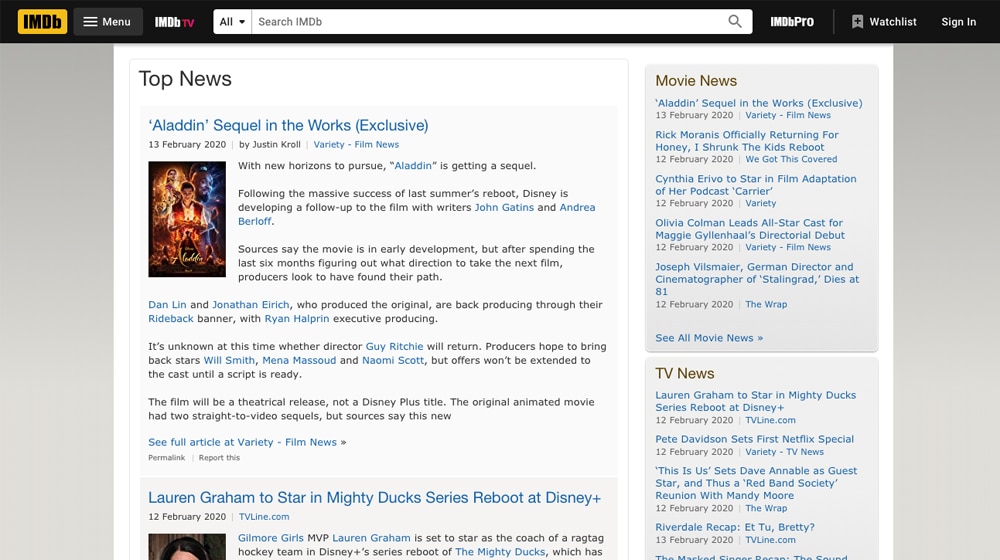Open the hamburger Menu button
The height and width of the screenshot is (560, 1000).
(107, 22)
